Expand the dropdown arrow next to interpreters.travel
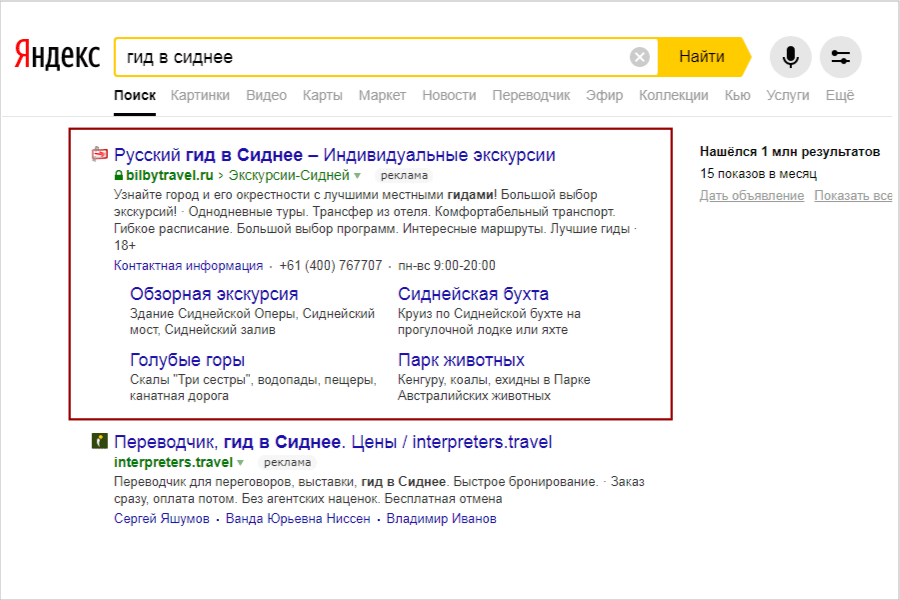The width and height of the screenshot is (900, 600). (240, 463)
